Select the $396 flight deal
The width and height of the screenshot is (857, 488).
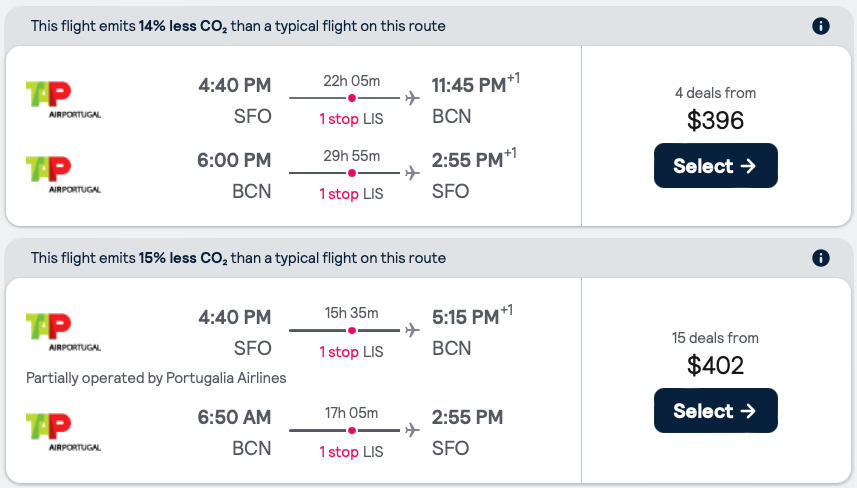tap(715, 166)
